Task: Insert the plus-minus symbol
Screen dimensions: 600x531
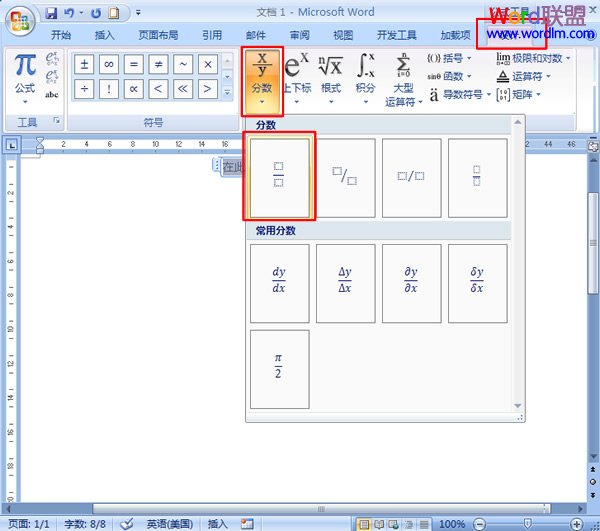Action: [x=86, y=65]
